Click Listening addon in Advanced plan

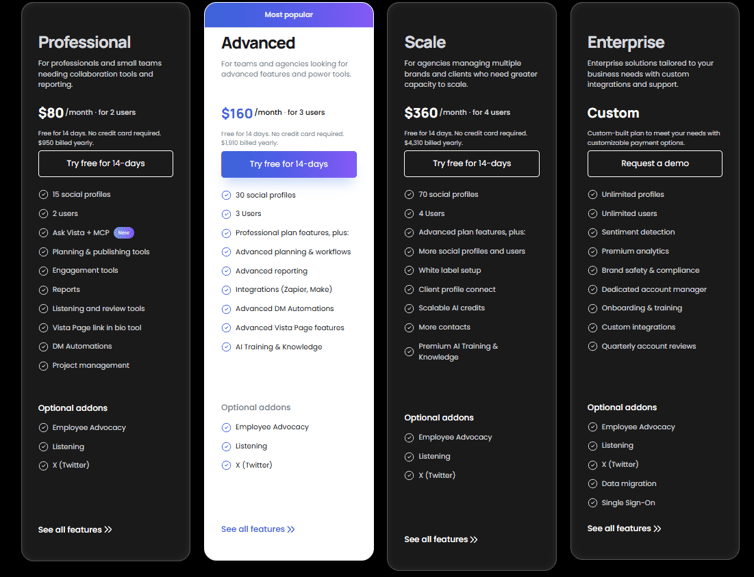point(251,446)
